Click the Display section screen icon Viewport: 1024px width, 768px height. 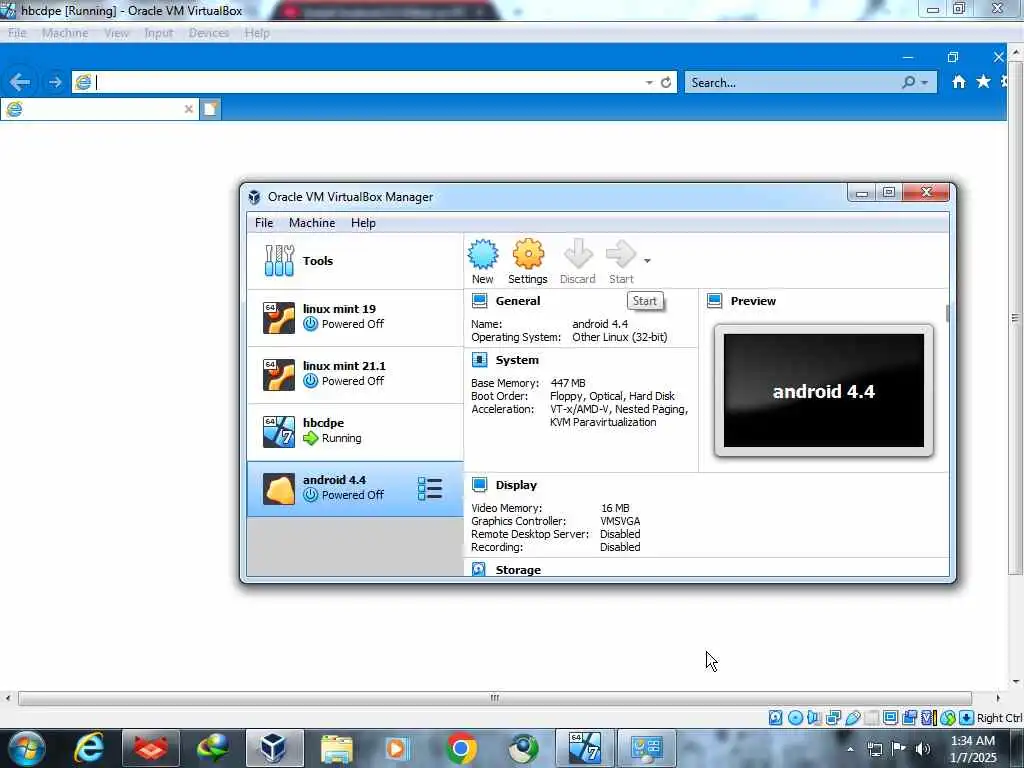tap(479, 485)
